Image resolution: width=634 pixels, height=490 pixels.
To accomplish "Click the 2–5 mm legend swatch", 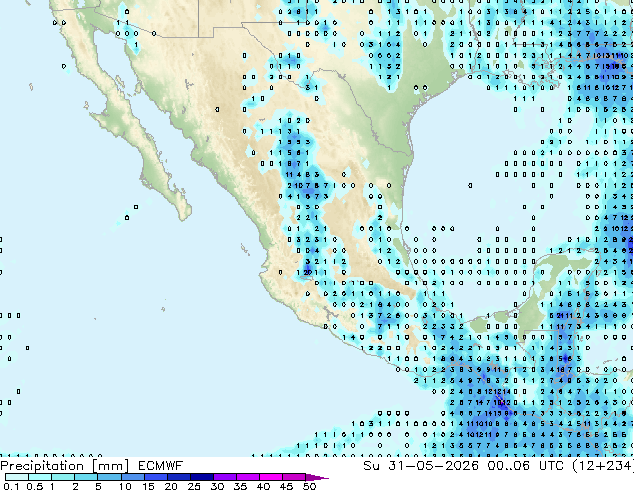I will point(86,477).
